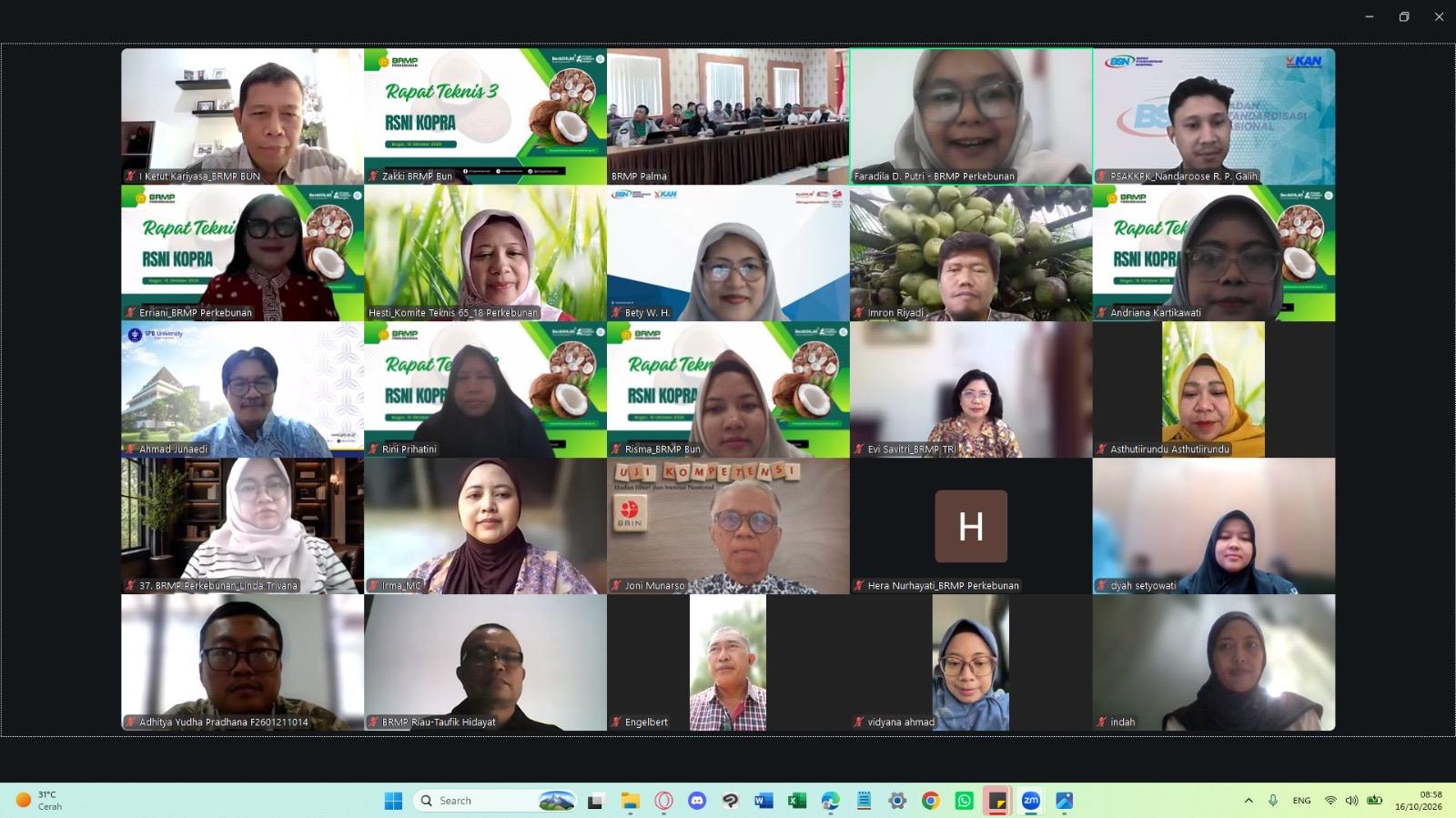Open the Opera browser taskbar icon

pos(663,801)
